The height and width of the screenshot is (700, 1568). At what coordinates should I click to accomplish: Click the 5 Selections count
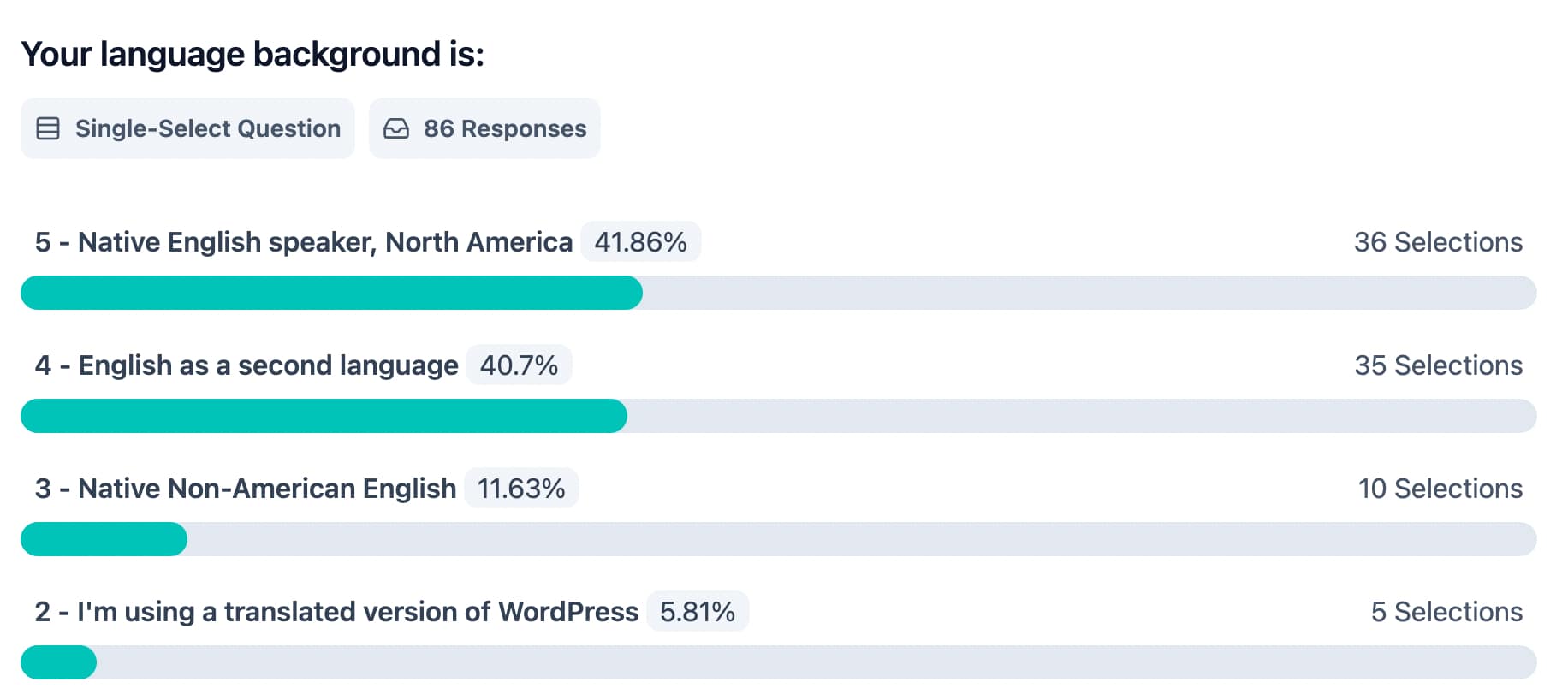1446,612
